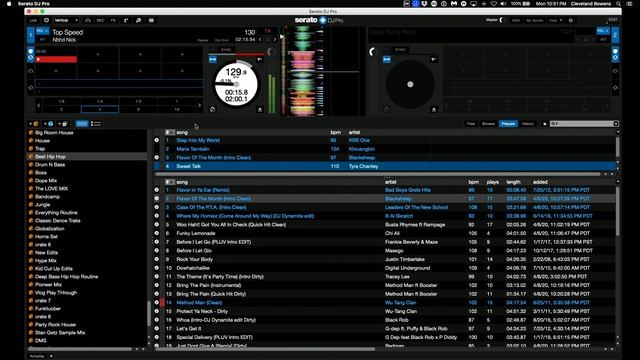Click the library search field
Image resolution: width=640 pixels, height=360 pixels.
tap(584, 124)
